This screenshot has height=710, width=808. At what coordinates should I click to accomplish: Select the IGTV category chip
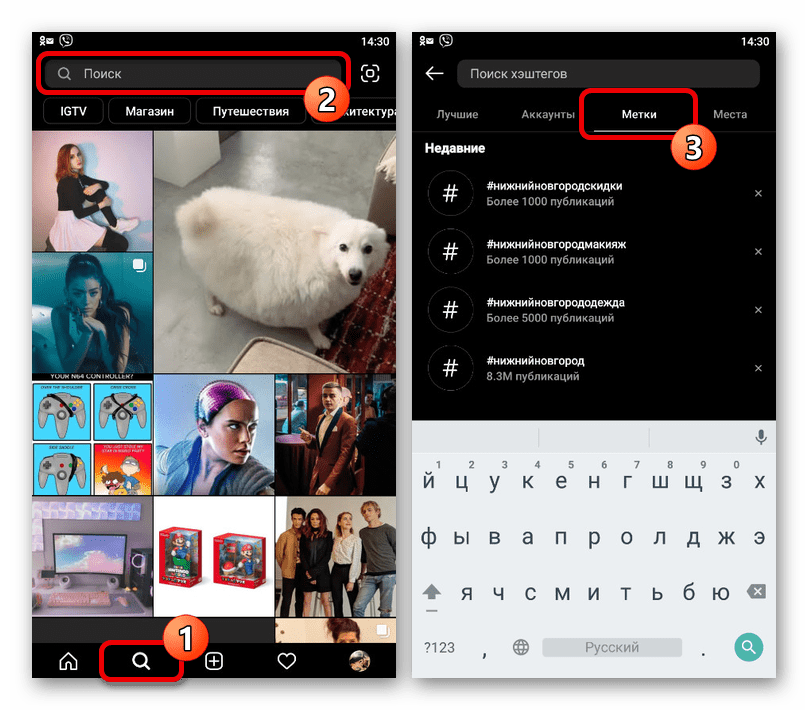click(x=73, y=111)
